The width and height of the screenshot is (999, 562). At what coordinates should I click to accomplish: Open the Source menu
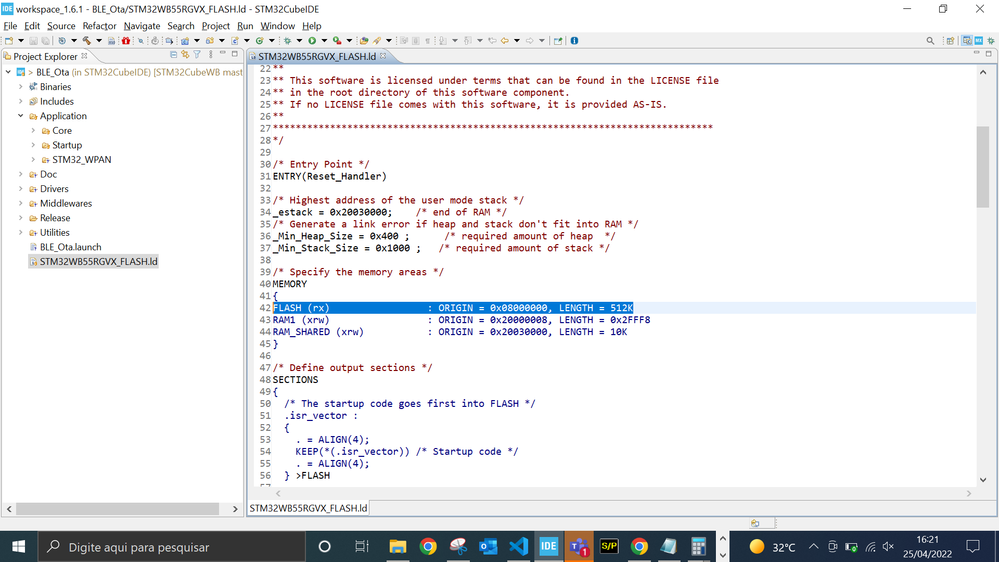[x=61, y=26]
